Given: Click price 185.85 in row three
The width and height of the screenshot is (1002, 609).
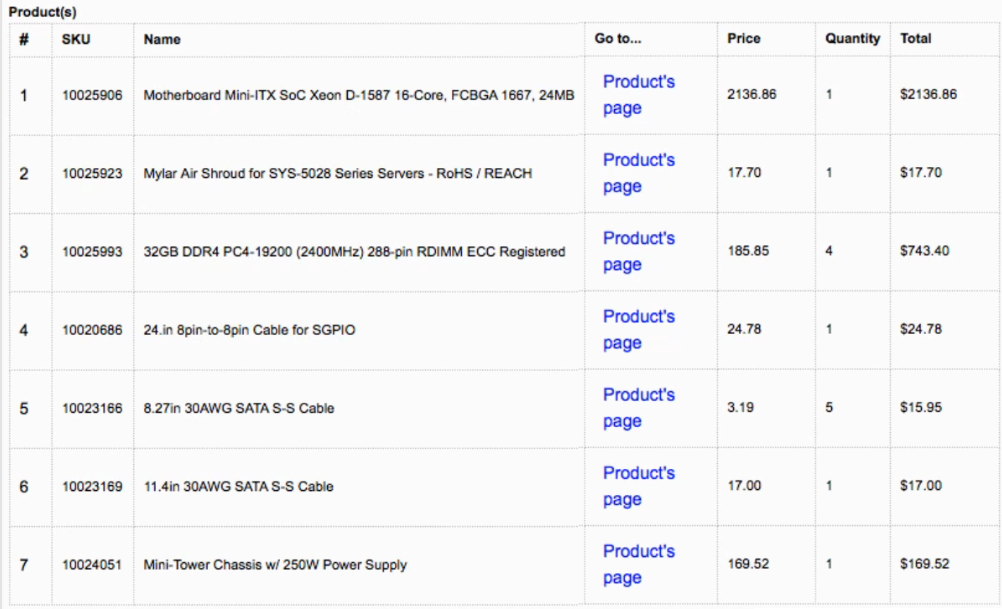Looking at the screenshot, I should tap(748, 251).
